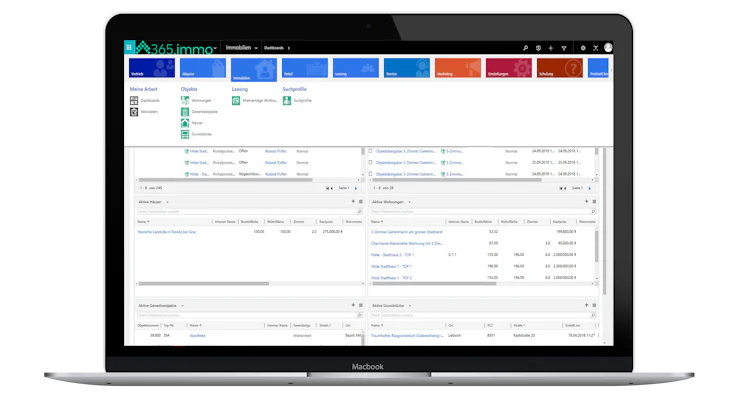Image resolution: width=736 pixels, height=396 pixels.
Task: Expand the Aktive Gewerbeobjekte view selector
Action: point(183,306)
